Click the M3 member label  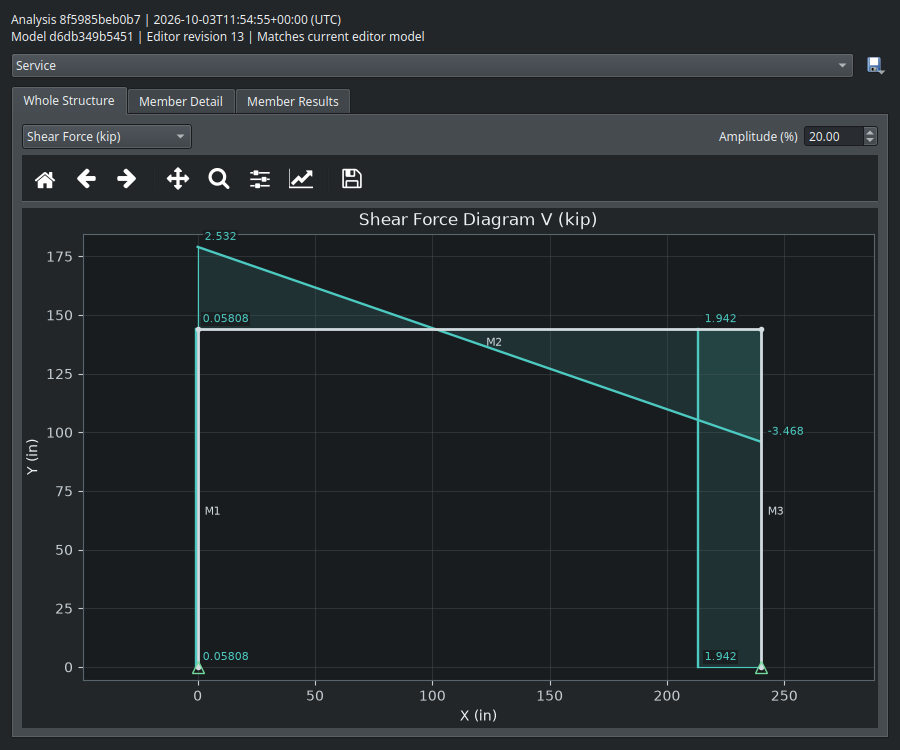click(x=775, y=511)
